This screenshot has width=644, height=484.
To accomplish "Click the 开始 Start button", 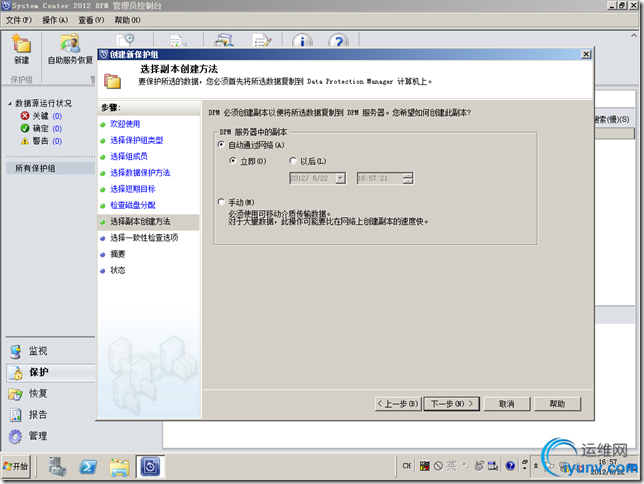I will tap(16, 466).
